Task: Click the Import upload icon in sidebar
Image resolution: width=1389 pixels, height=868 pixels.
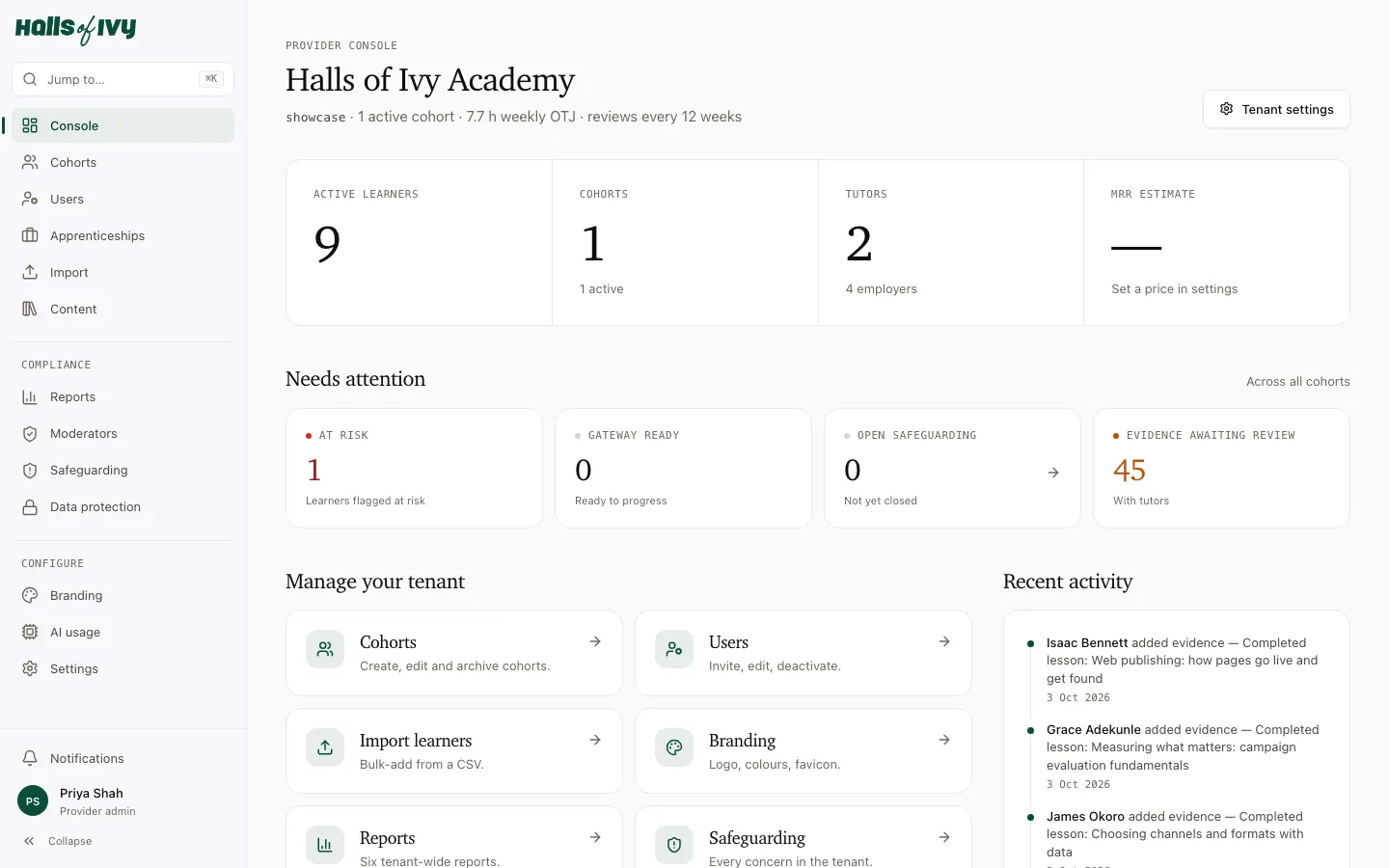Action: coord(30,272)
